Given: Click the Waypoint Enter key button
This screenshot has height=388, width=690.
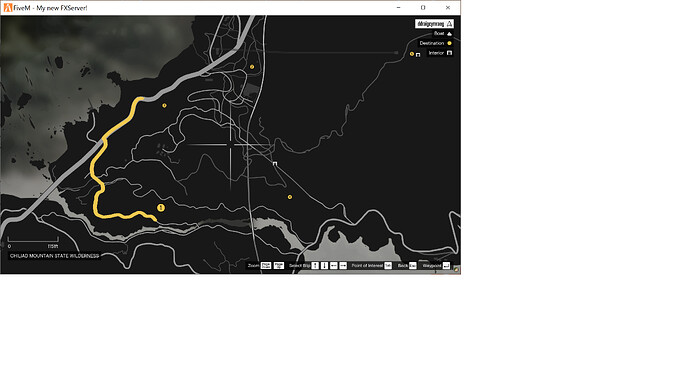Looking at the screenshot, I should (x=446, y=266).
